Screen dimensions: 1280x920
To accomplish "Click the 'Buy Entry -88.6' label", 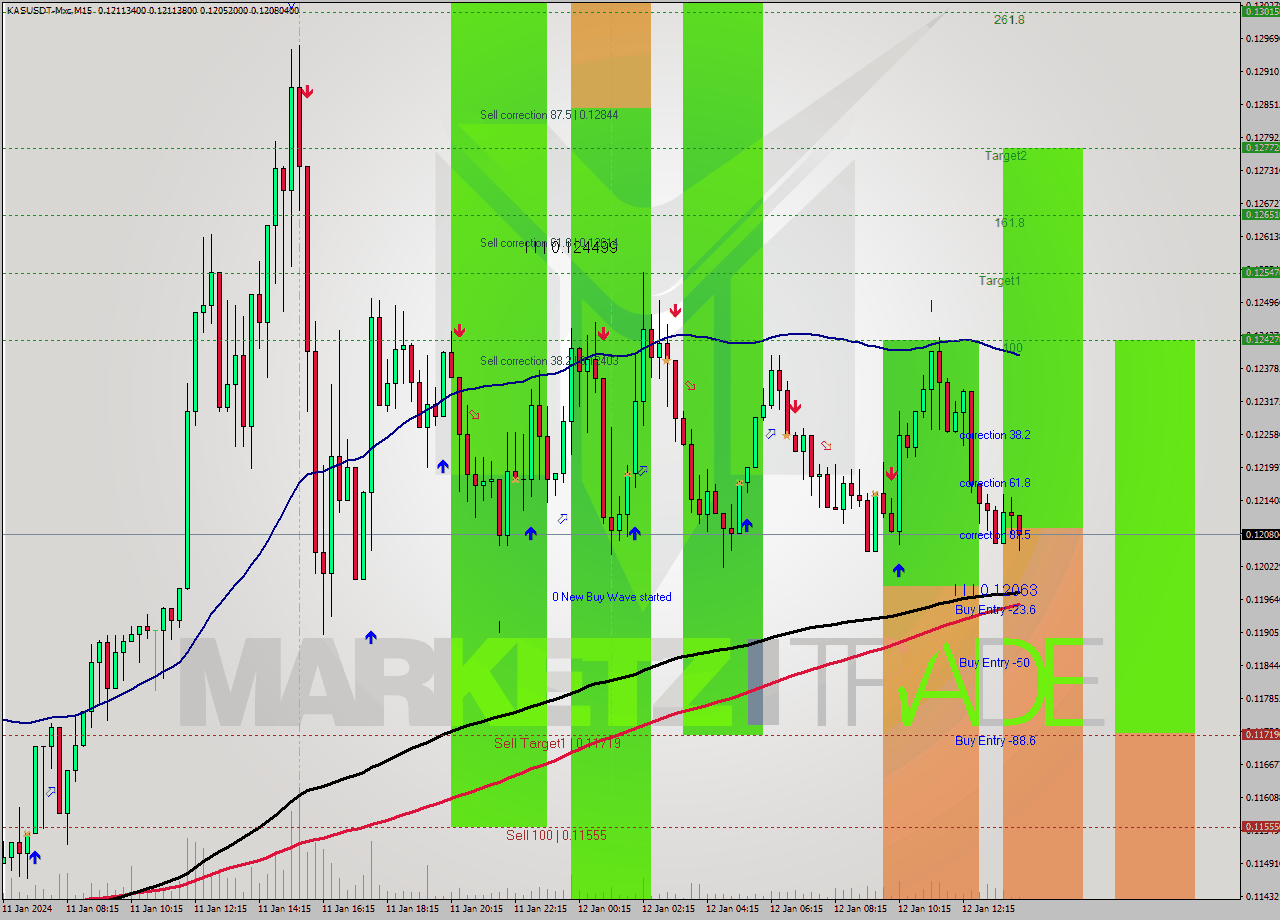I will [995, 741].
